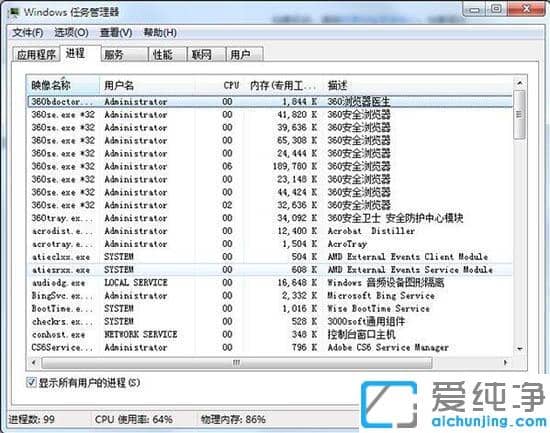Click the Acrobat Distiller description
This screenshot has width=550, height=433.
(x=371, y=231)
